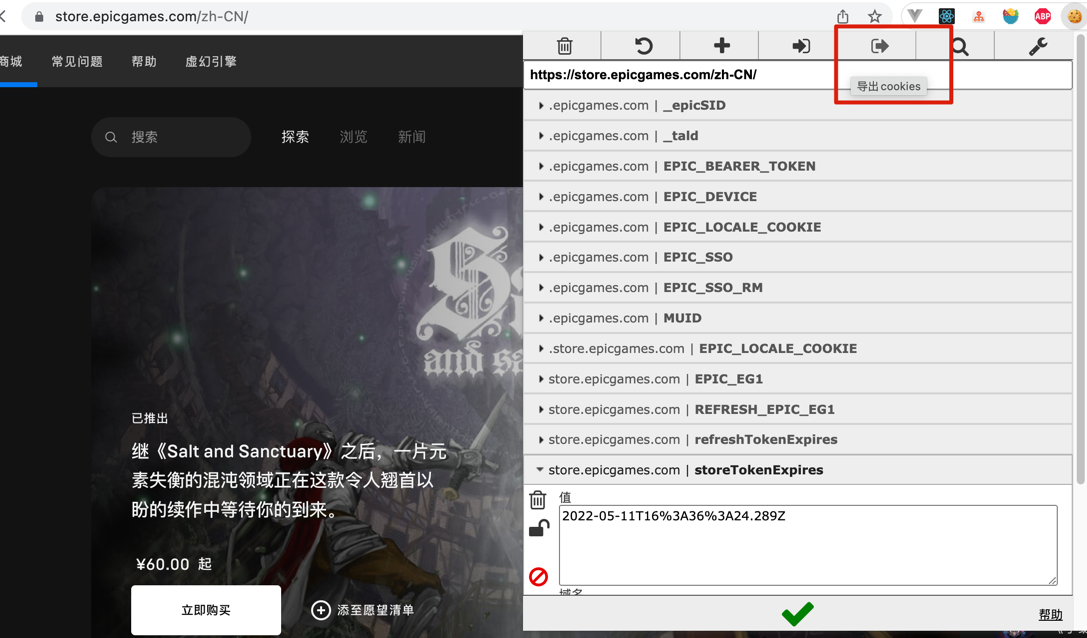
Task: Open the 虚幻引擎 nav item
Action: (x=211, y=62)
